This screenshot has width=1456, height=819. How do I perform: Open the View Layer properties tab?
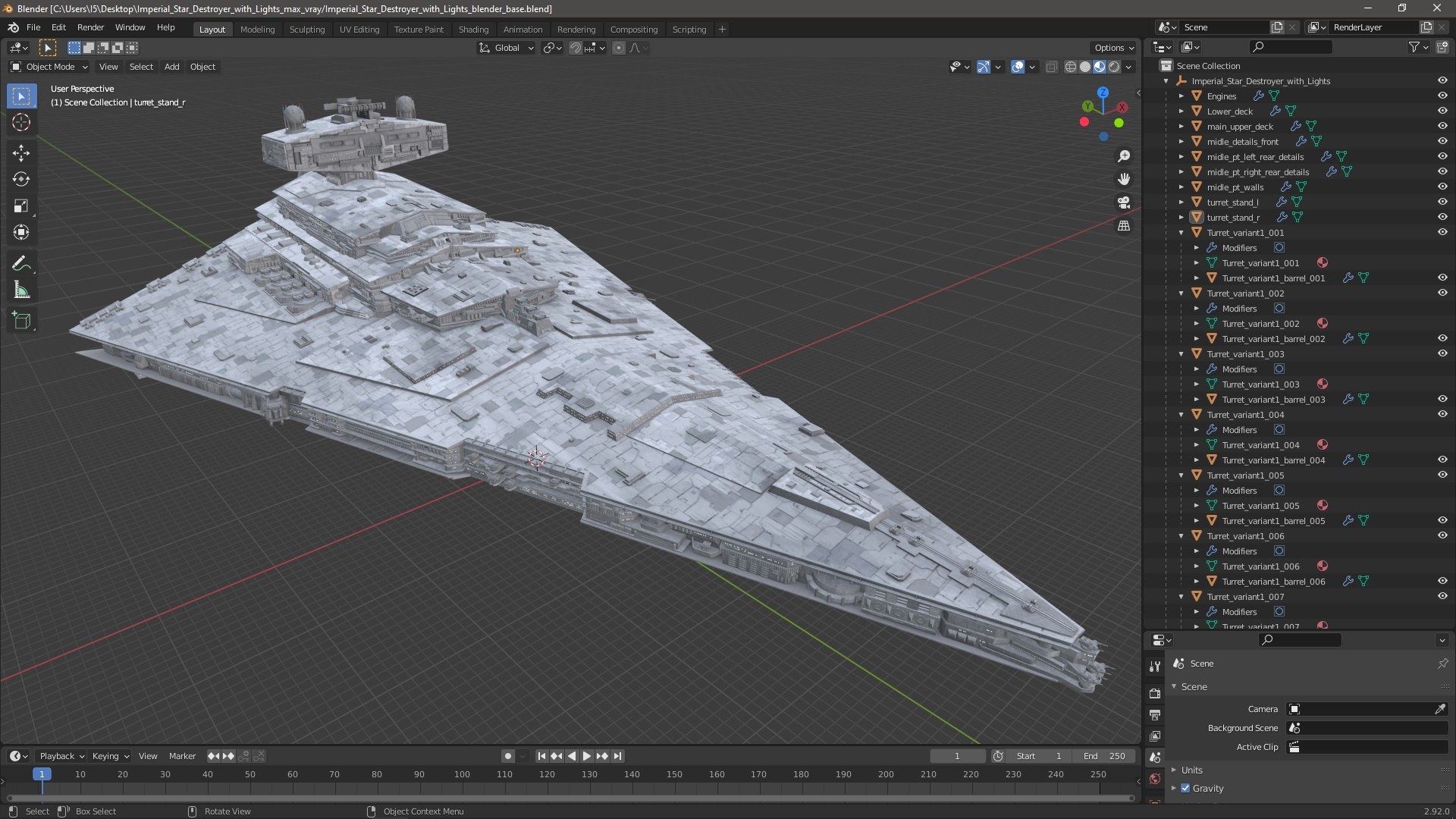coord(1155,736)
